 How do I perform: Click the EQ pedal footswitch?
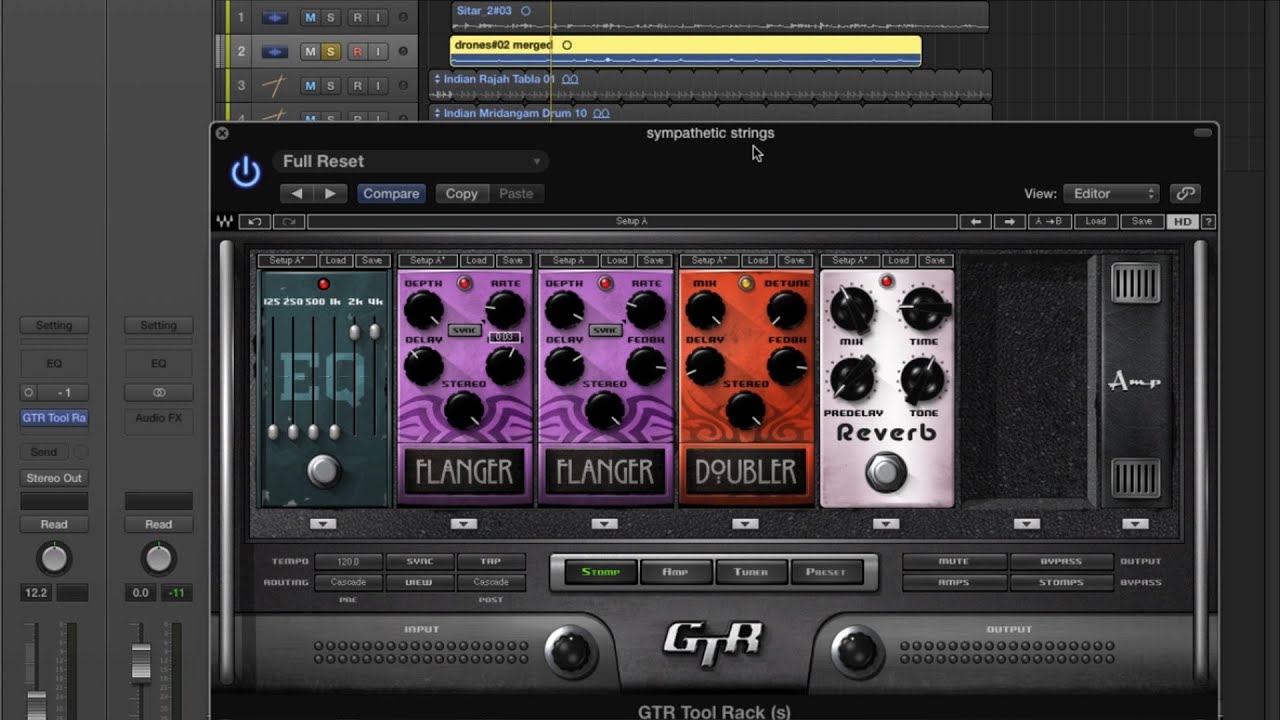click(x=324, y=470)
